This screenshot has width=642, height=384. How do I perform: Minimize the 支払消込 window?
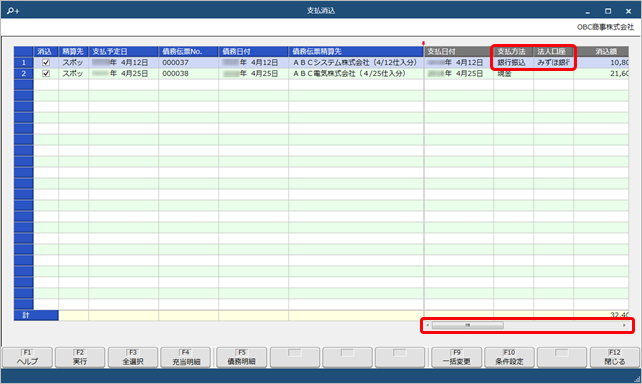click(x=588, y=11)
